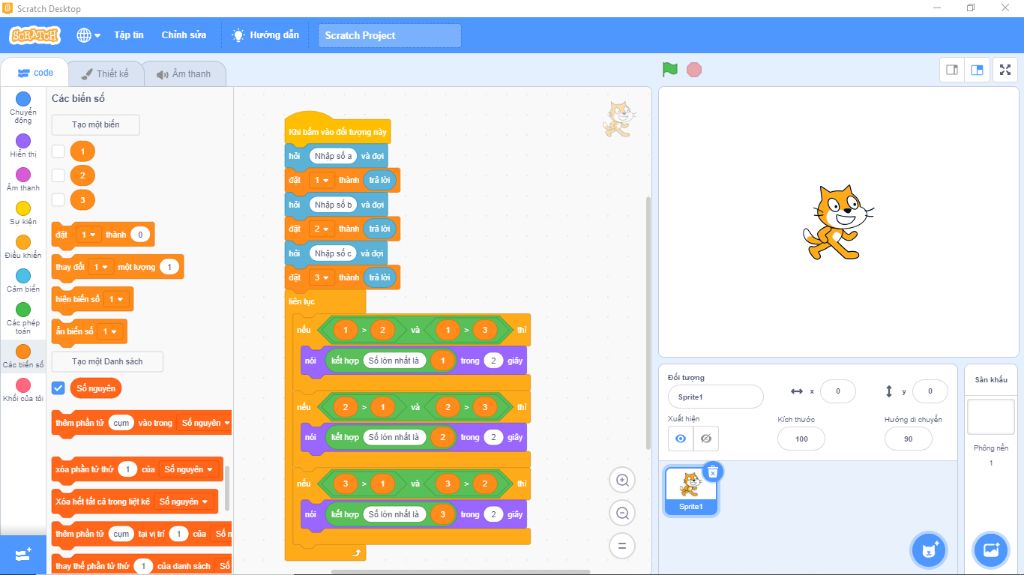
Task: Reset workspace zoom with equals button
Action: 622,546
